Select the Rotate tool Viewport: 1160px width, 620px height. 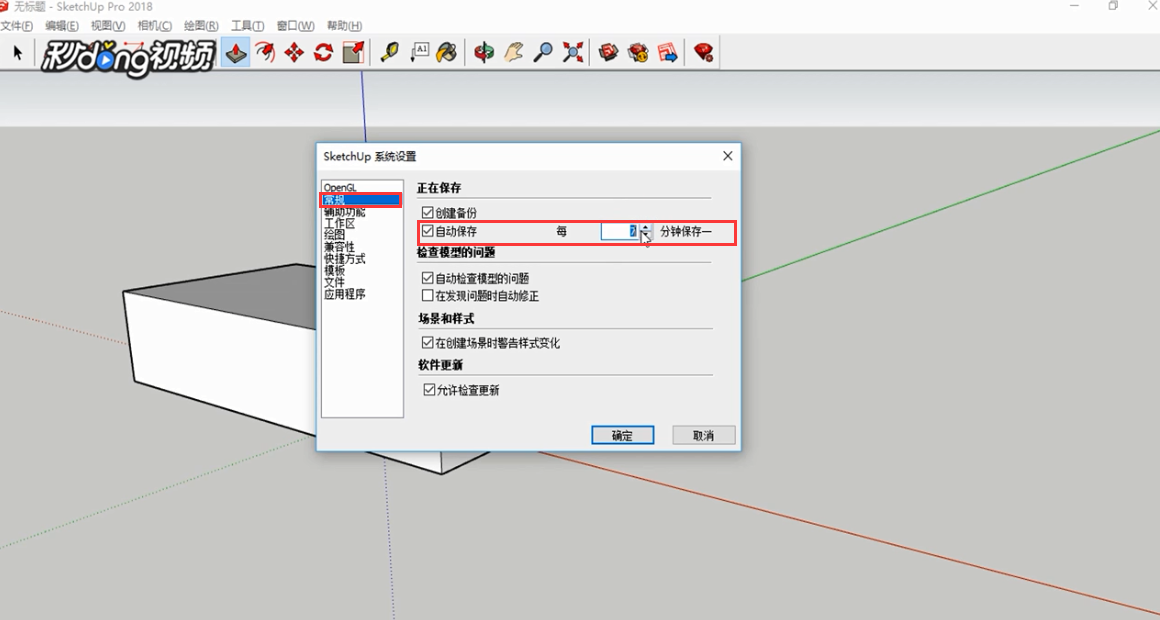pos(323,53)
